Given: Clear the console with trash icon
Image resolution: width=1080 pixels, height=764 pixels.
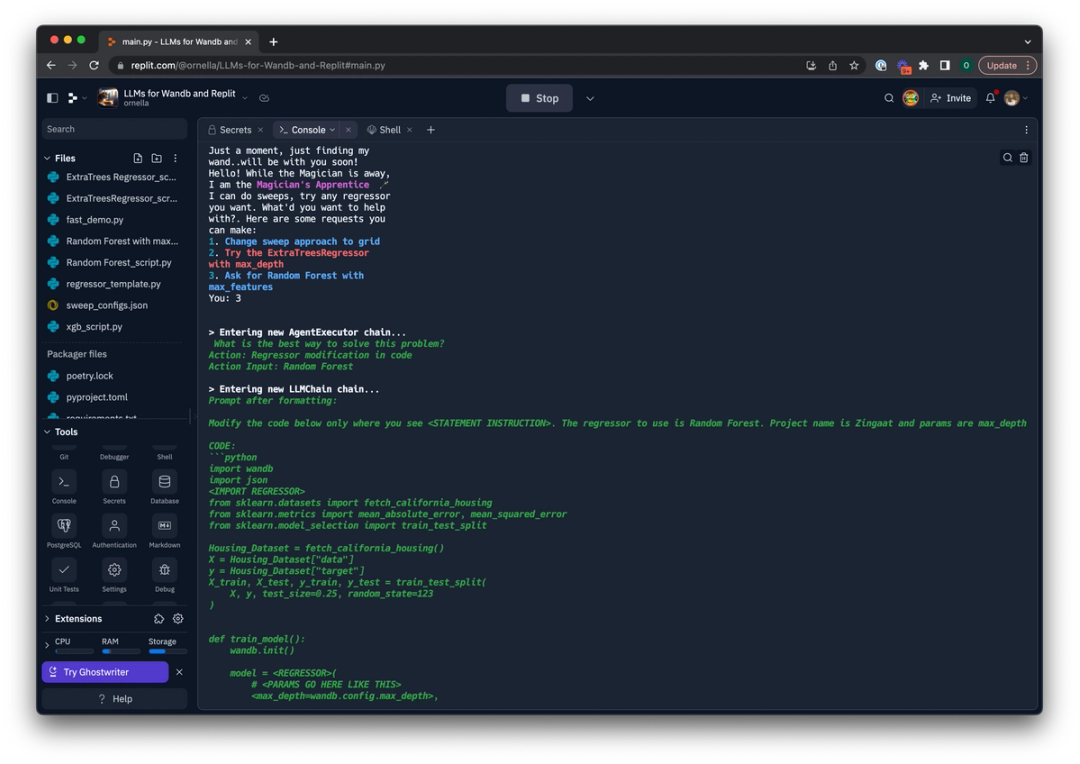Looking at the screenshot, I should (x=1023, y=158).
